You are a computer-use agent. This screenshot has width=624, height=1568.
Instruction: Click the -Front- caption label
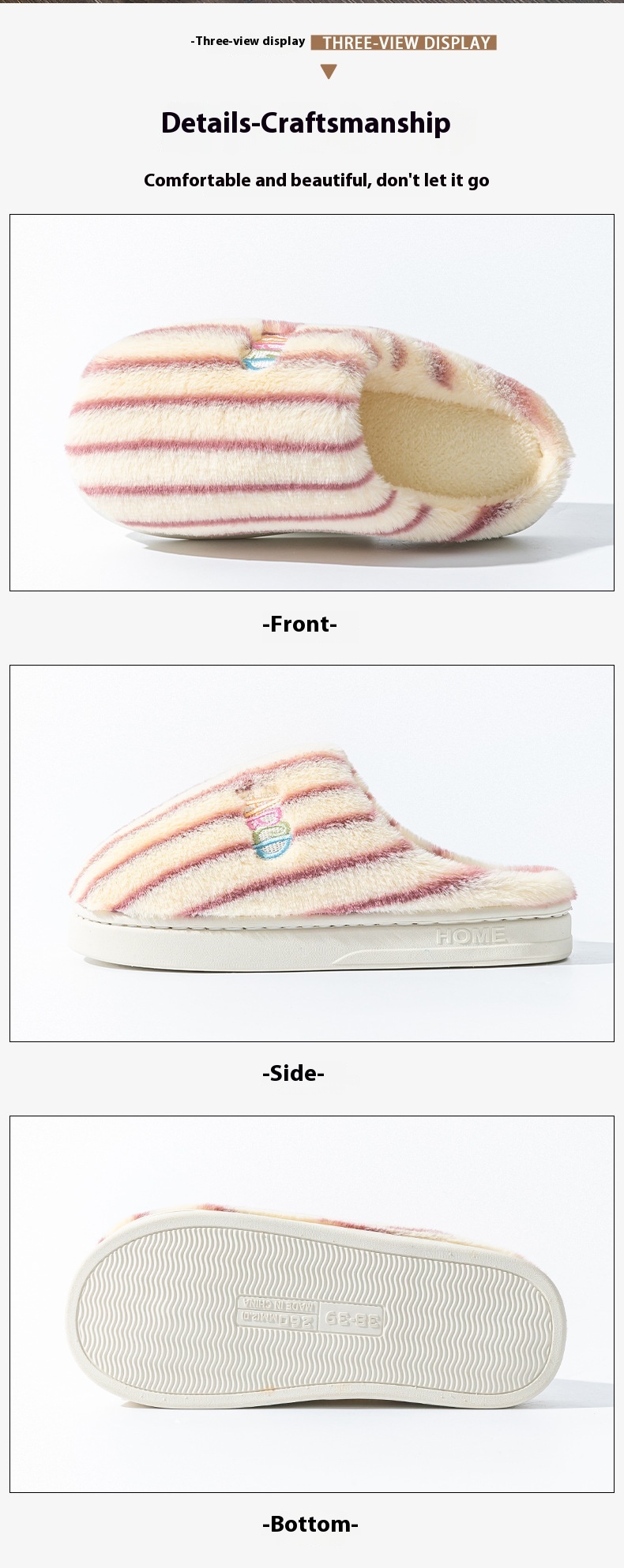(x=299, y=625)
